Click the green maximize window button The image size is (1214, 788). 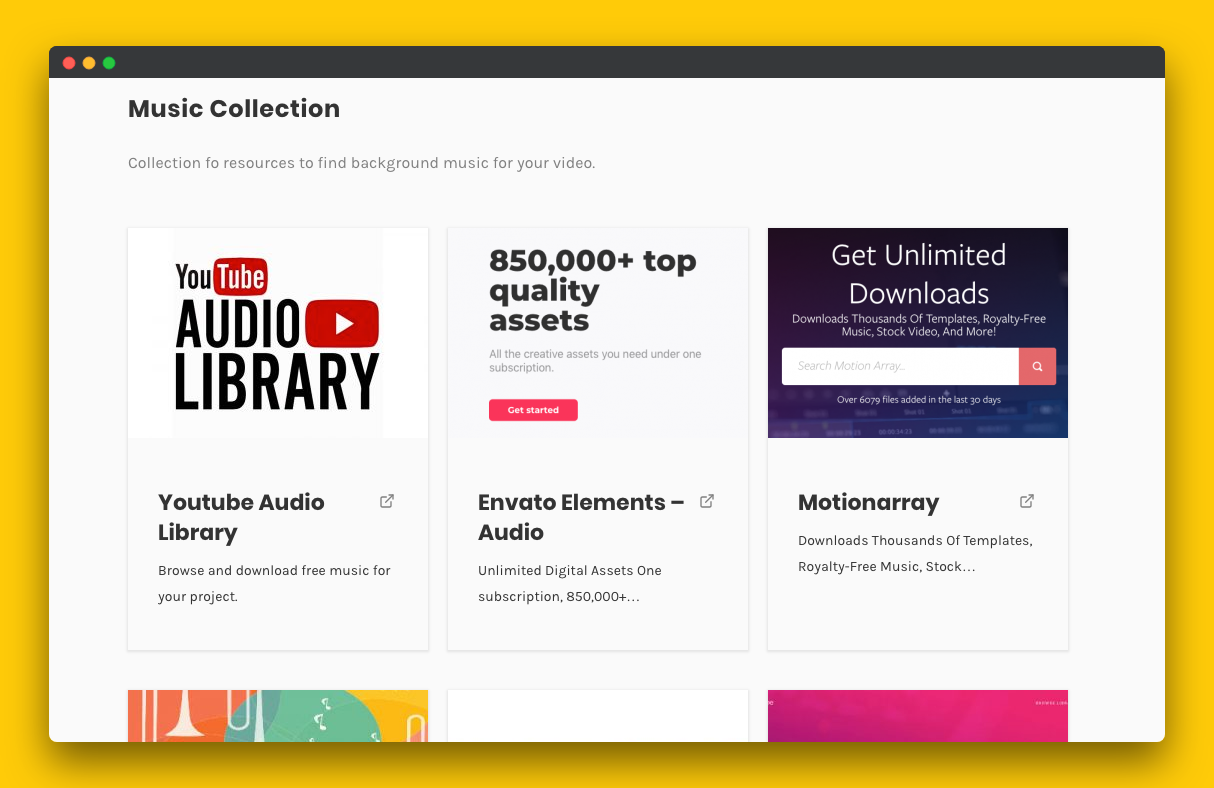tap(109, 63)
